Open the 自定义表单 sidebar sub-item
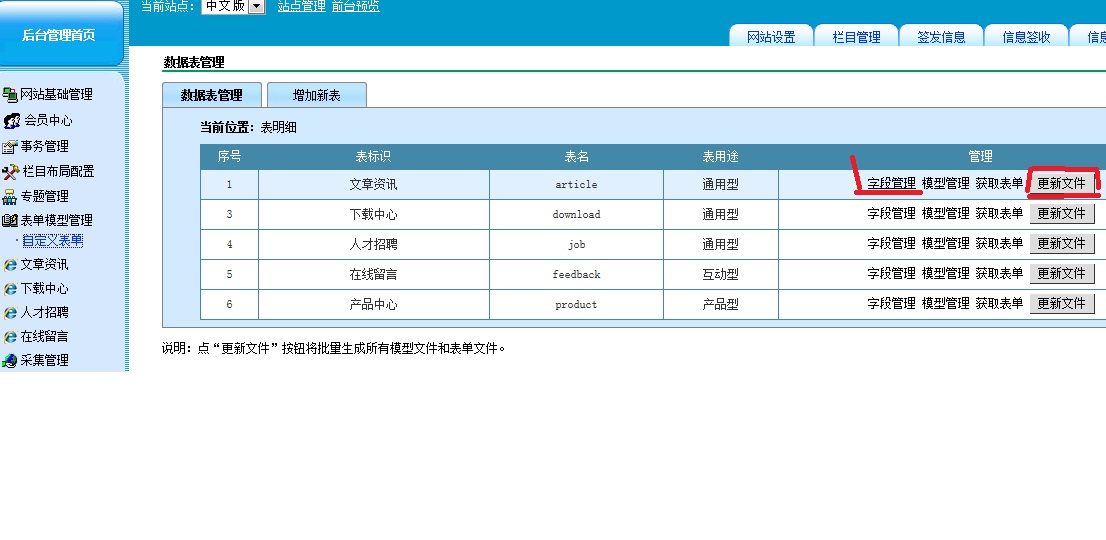Image resolution: width=1106 pixels, height=540 pixels. coord(53,241)
